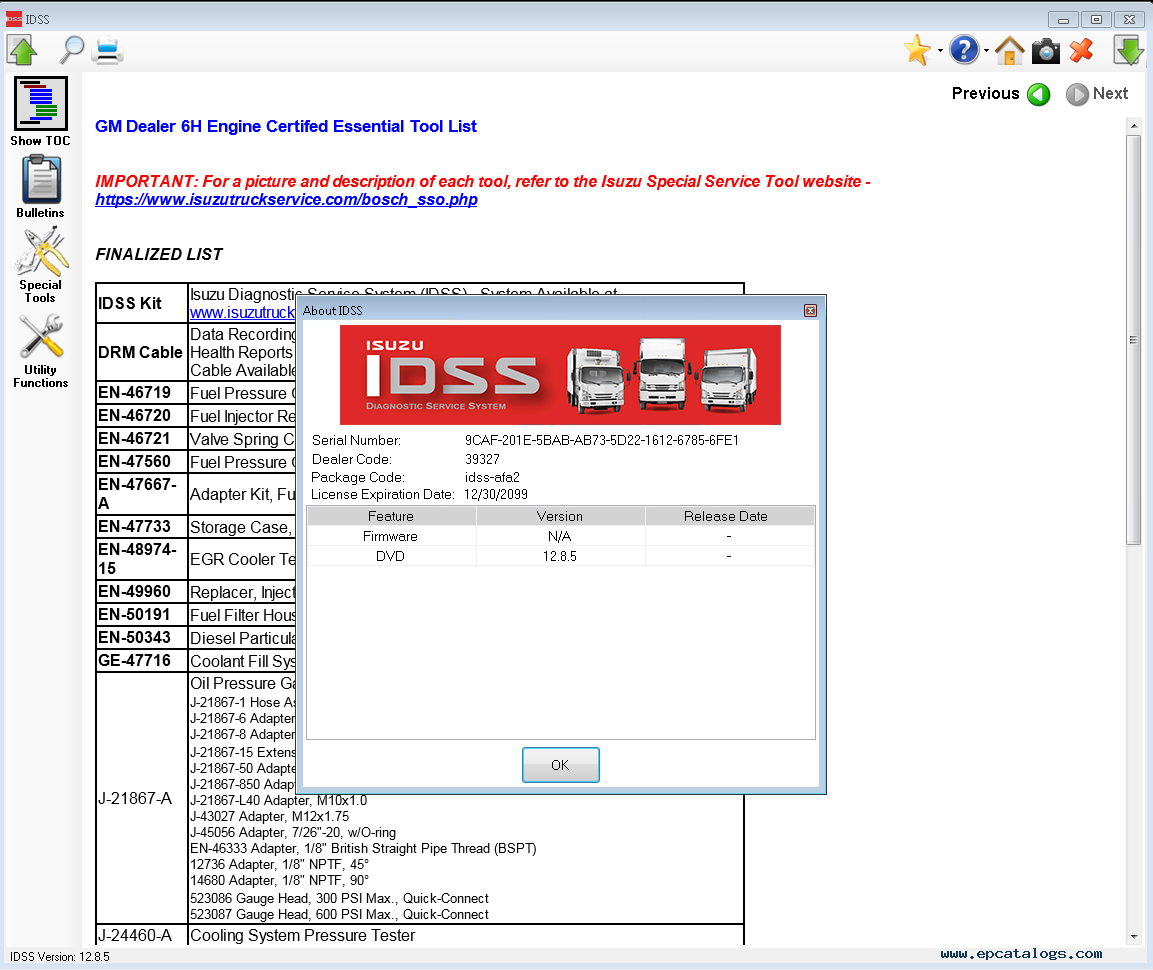This screenshot has width=1153, height=970.
Task: Click the serial number value text
Action: pyautogui.click(x=602, y=441)
